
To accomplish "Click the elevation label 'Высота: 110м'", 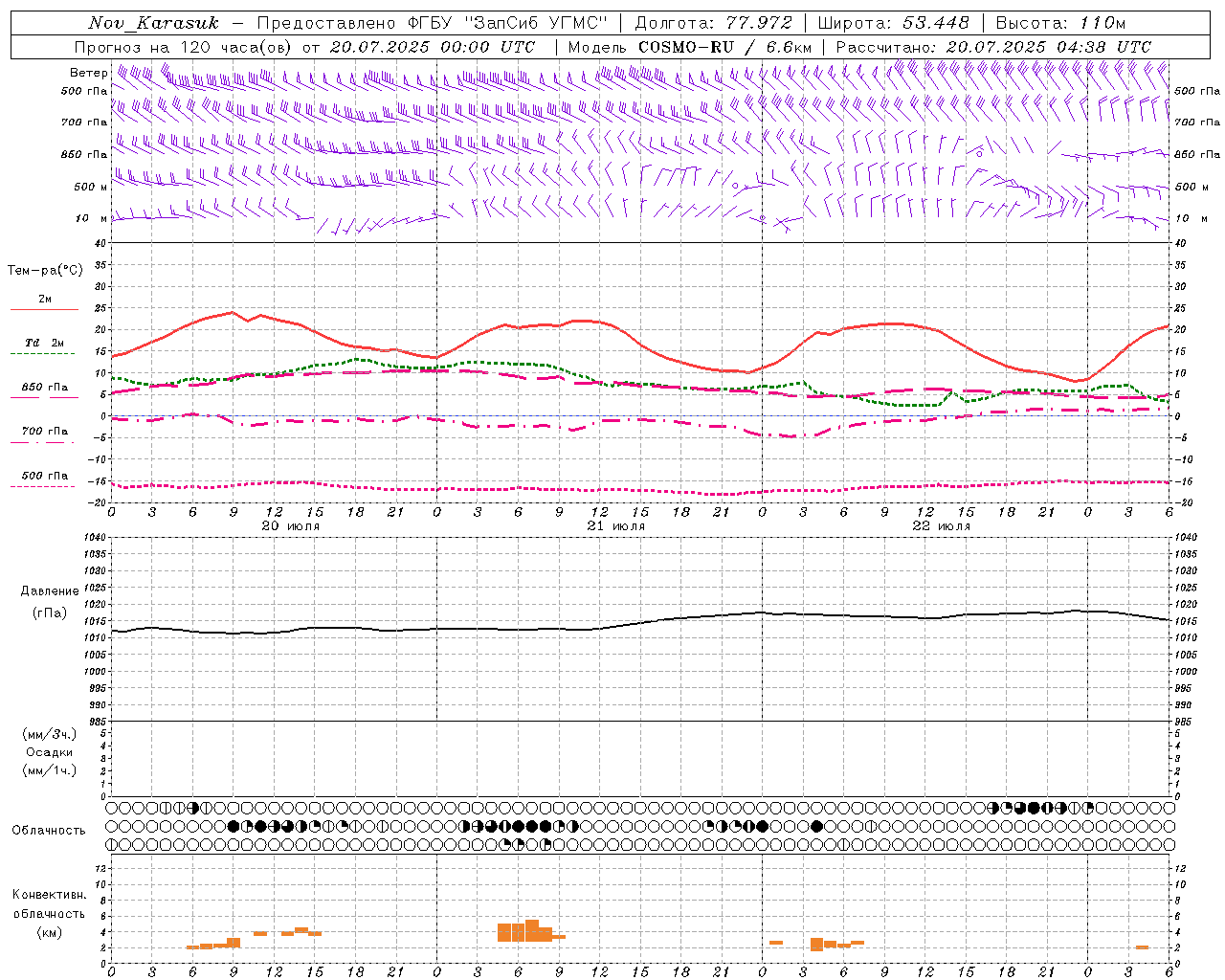I will [x=1060, y=23].
